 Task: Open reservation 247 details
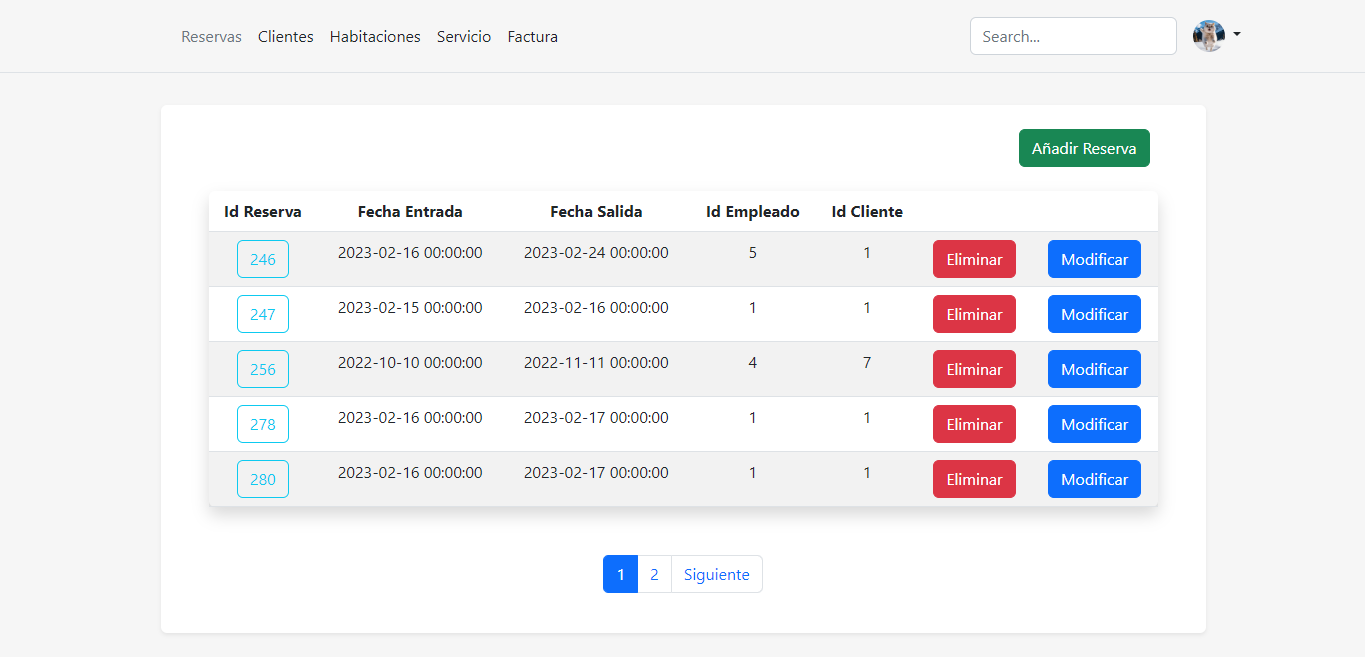(x=262, y=313)
